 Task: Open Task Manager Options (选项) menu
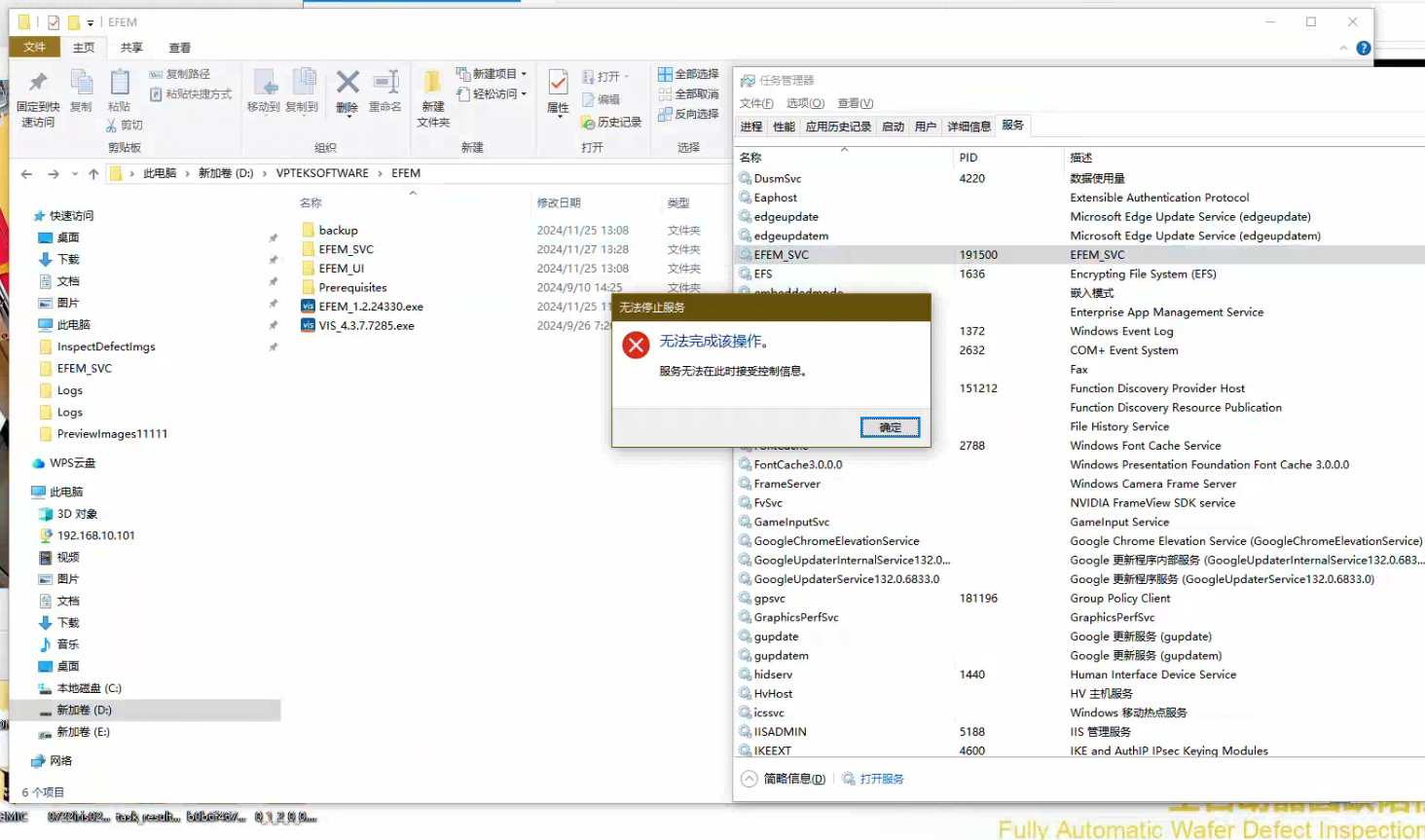tap(805, 103)
